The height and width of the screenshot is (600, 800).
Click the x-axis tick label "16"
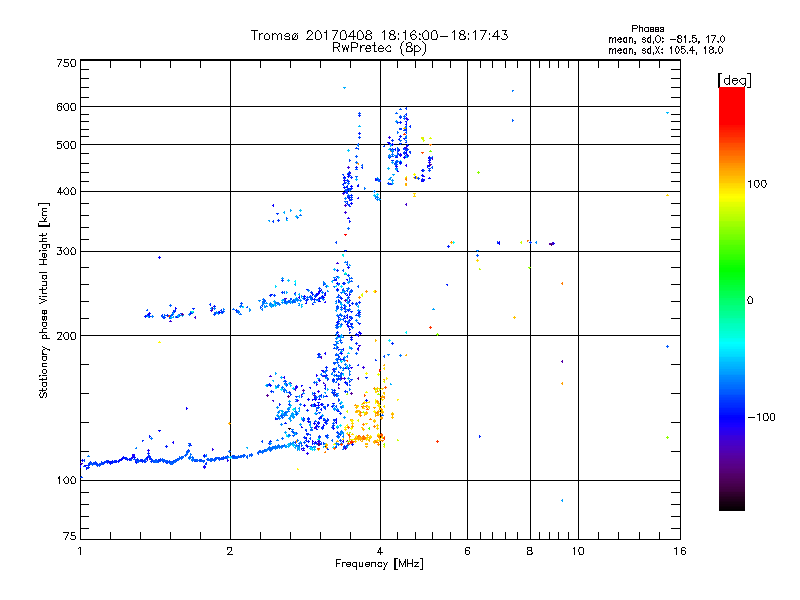pyautogui.click(x=680, y=551)
